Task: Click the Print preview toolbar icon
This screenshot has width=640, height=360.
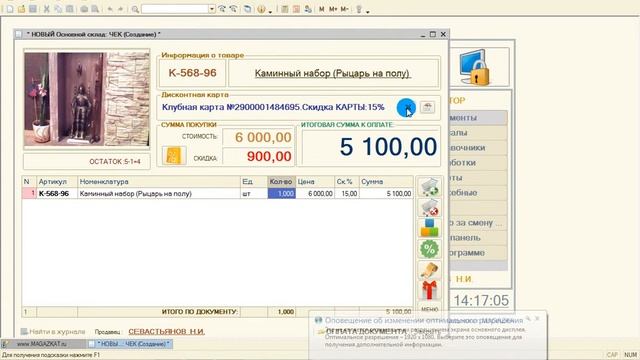Action: click(x=95, y=9)
